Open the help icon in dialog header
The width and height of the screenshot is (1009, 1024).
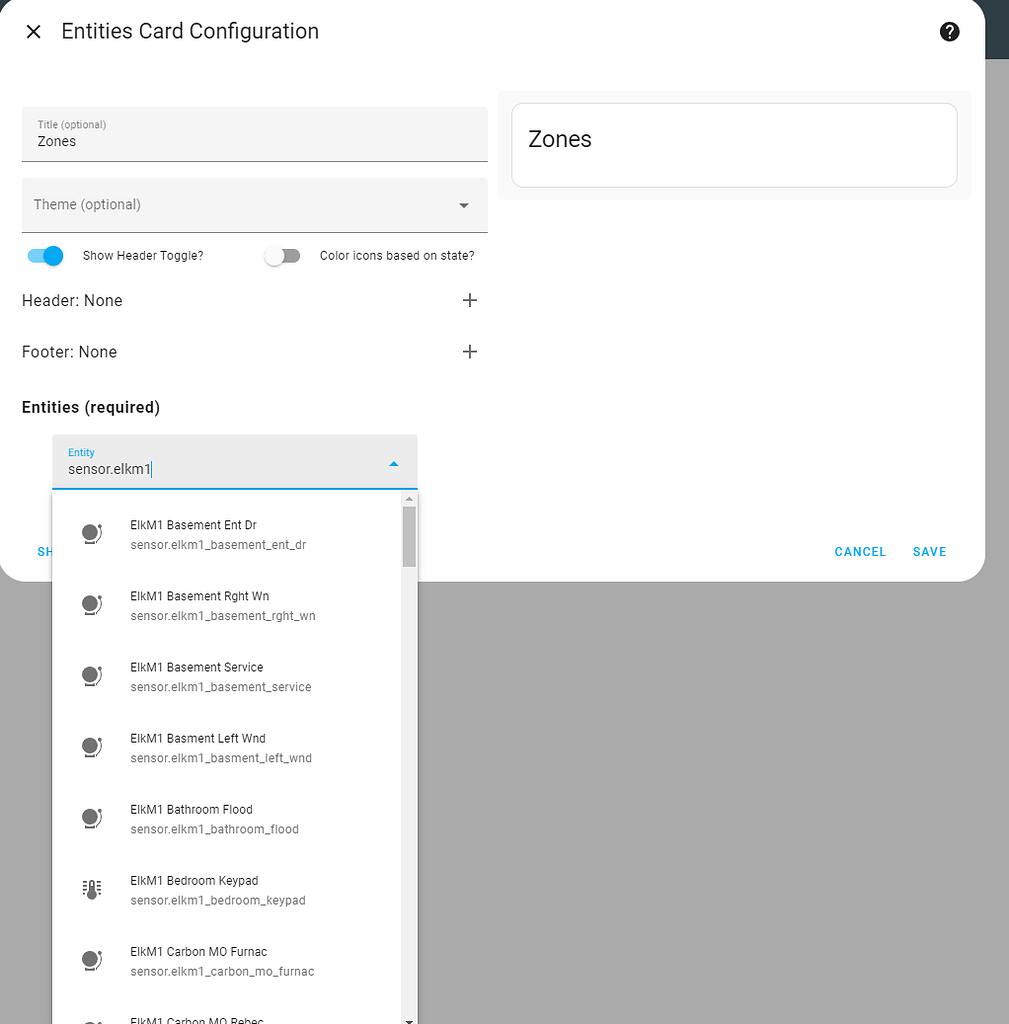pos(949,32)
